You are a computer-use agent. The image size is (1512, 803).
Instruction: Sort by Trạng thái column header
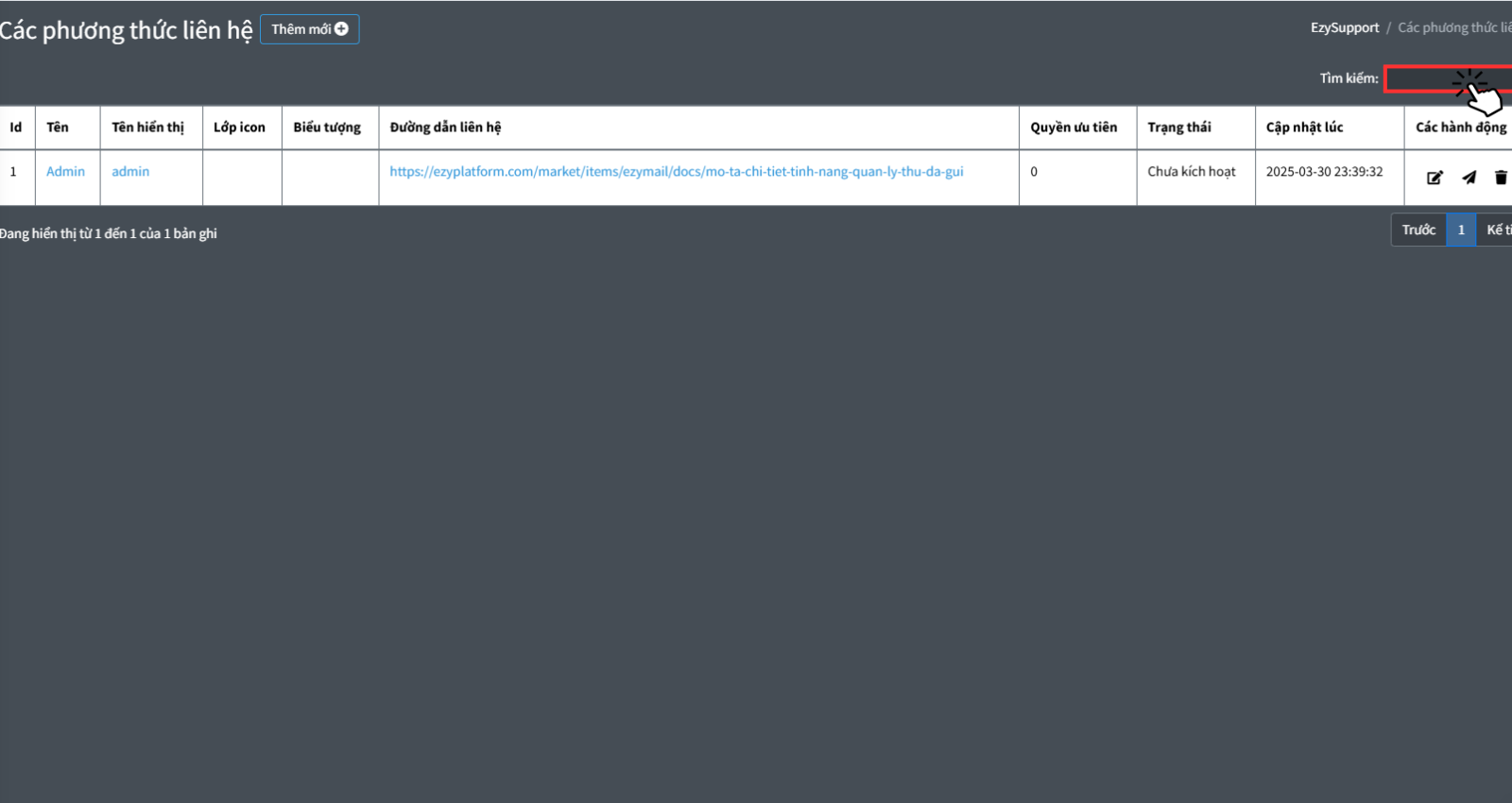tap(1178, 128)
